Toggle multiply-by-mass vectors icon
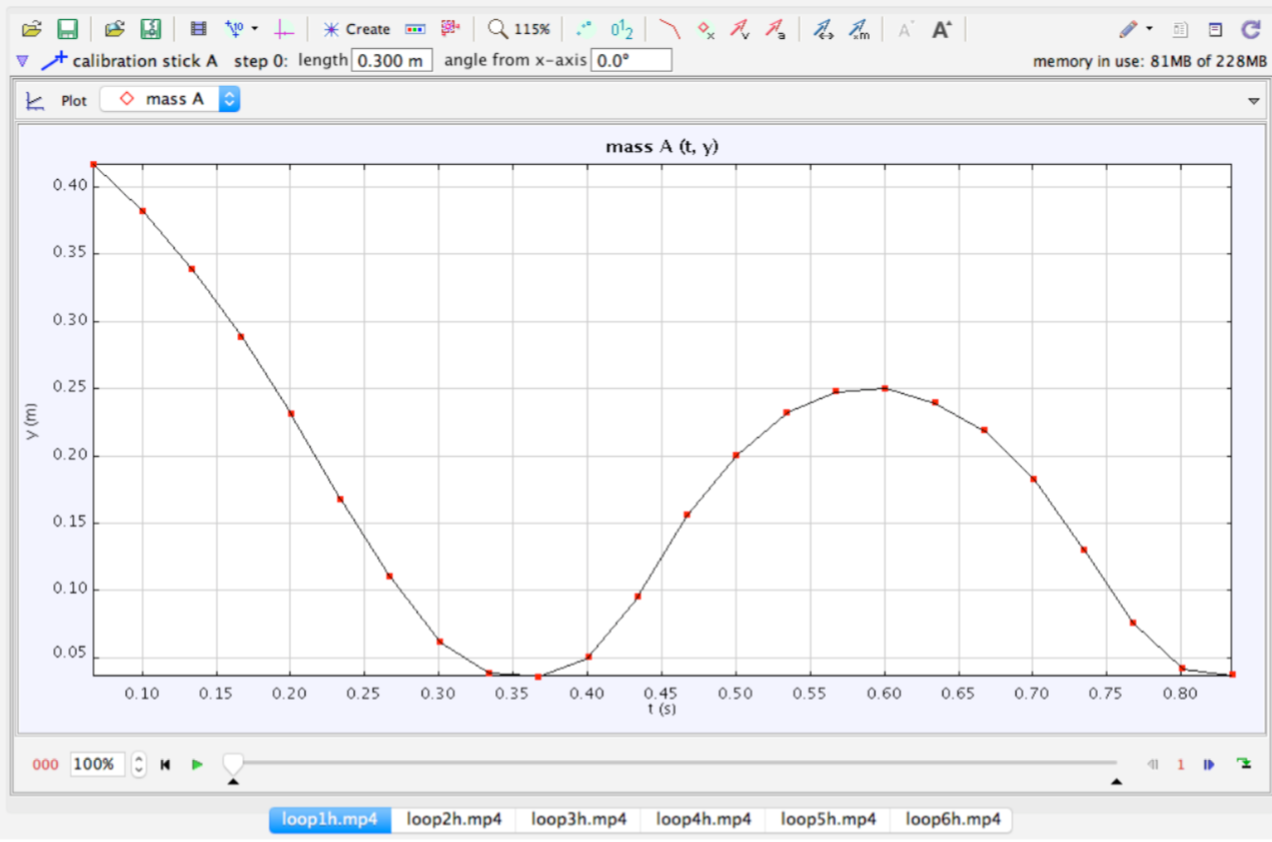This screenshot has height=842, width=1272. pyautogui.click(x=858, y=29)
